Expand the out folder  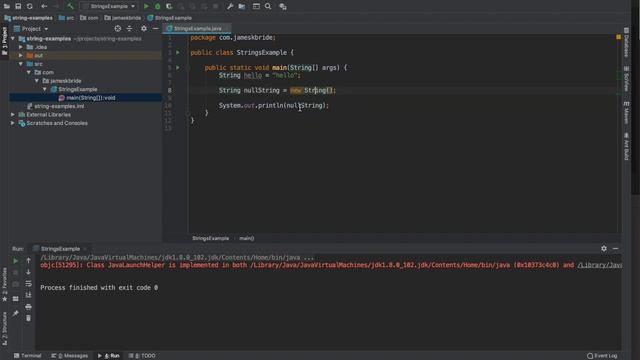21,56
